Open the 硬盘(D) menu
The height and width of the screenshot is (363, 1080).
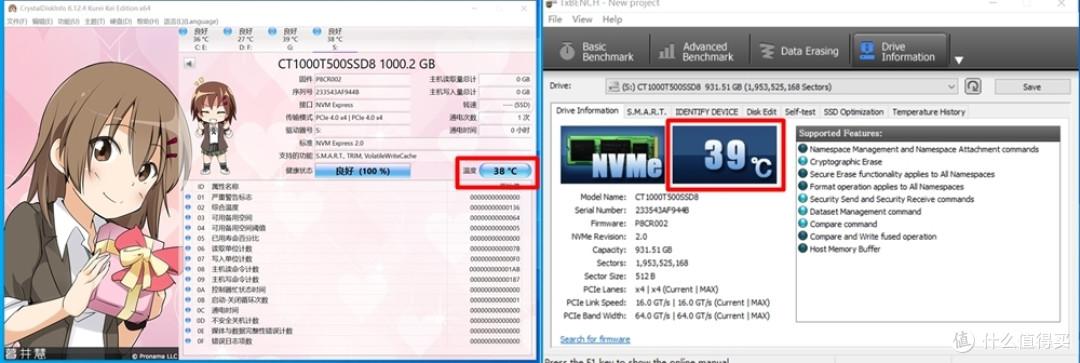pyautogui.click(x=121, y=21)
